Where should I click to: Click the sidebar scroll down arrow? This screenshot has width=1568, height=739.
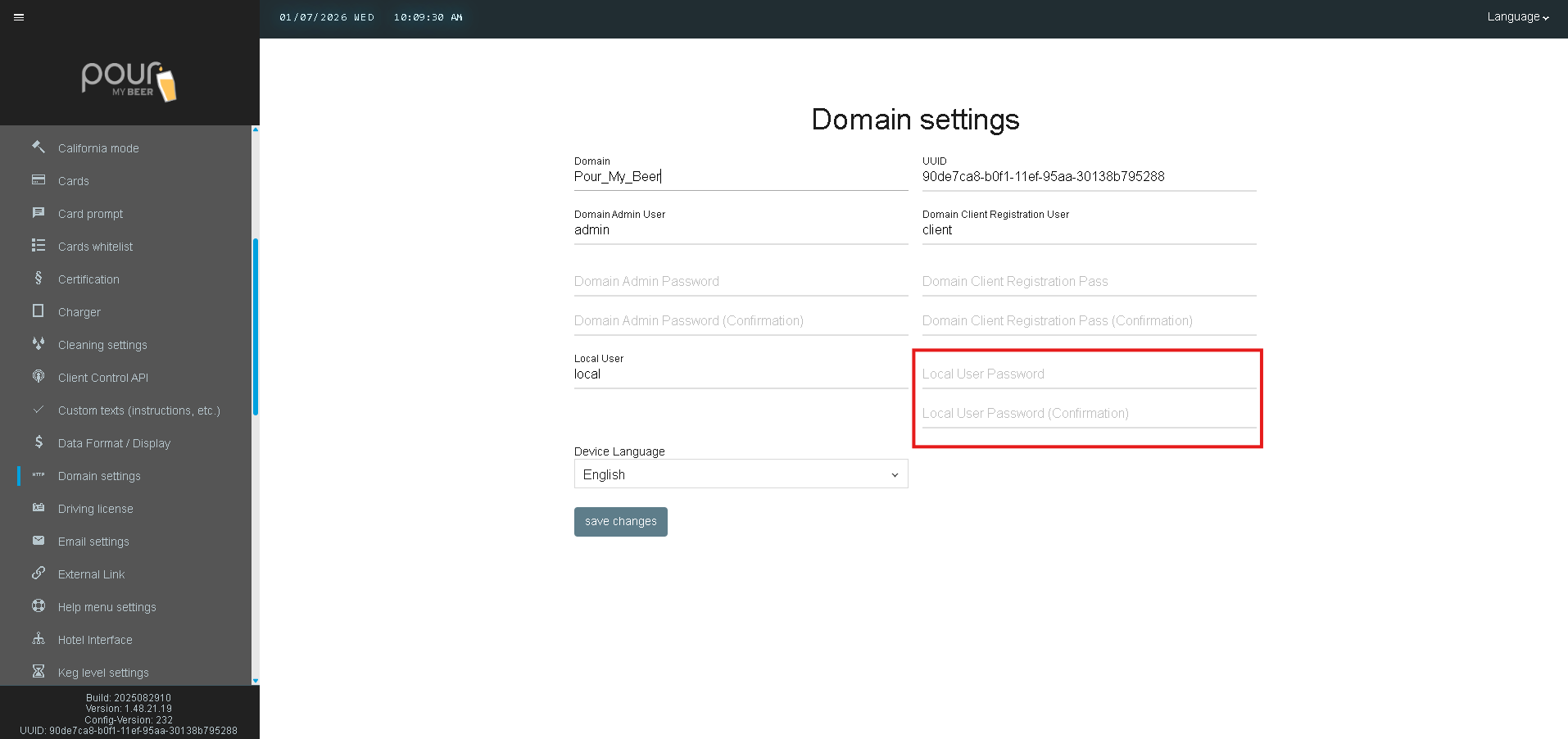(x=256, y=680)
